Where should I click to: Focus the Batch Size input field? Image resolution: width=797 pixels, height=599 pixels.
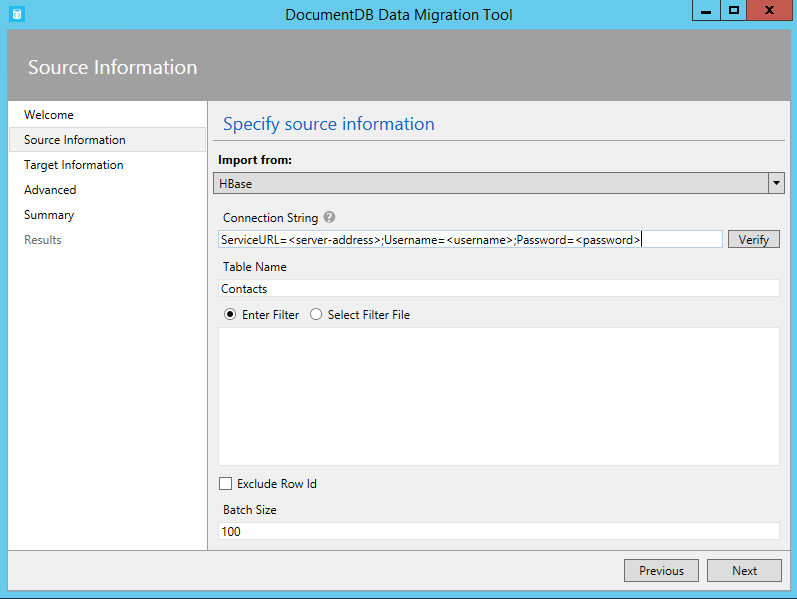(x=498, y=532)
